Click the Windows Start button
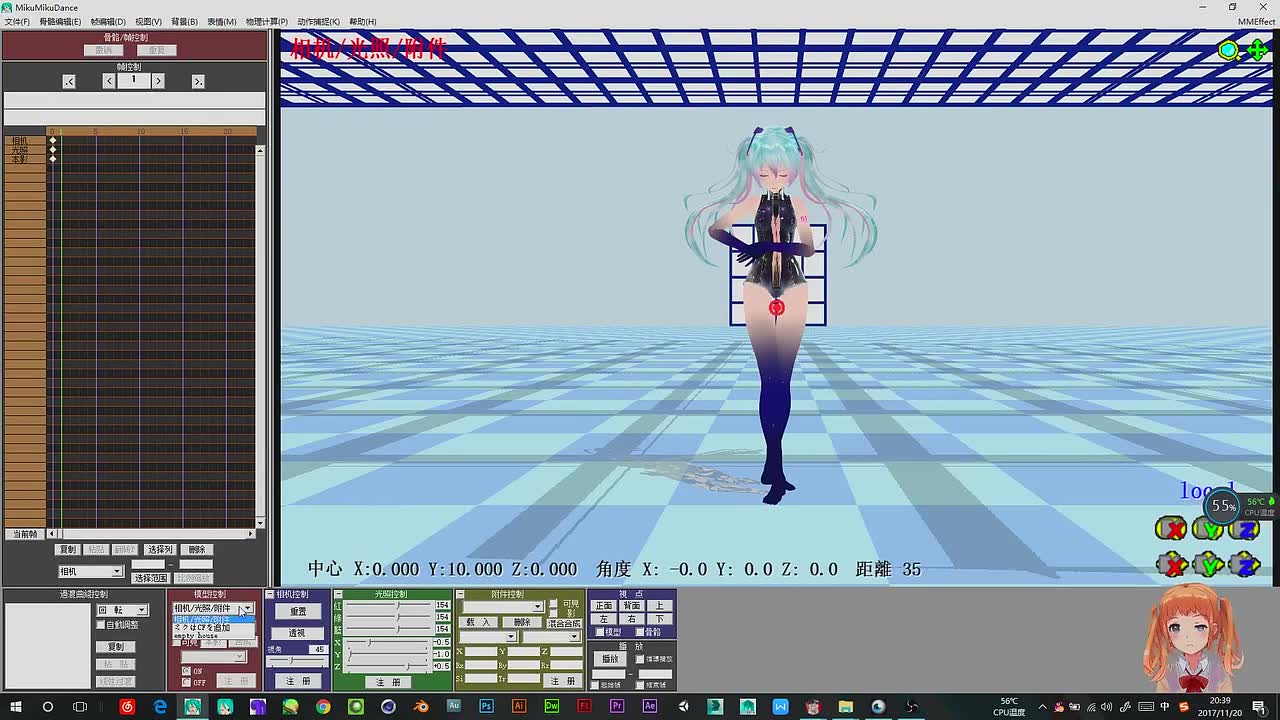The width and height of the screenshot is (1280, 720). coord(15,706)
